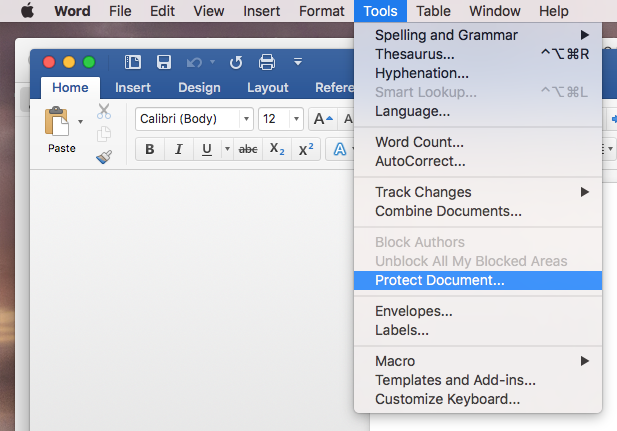
Task: Choose Combine Documents
Action: point(478,211)
